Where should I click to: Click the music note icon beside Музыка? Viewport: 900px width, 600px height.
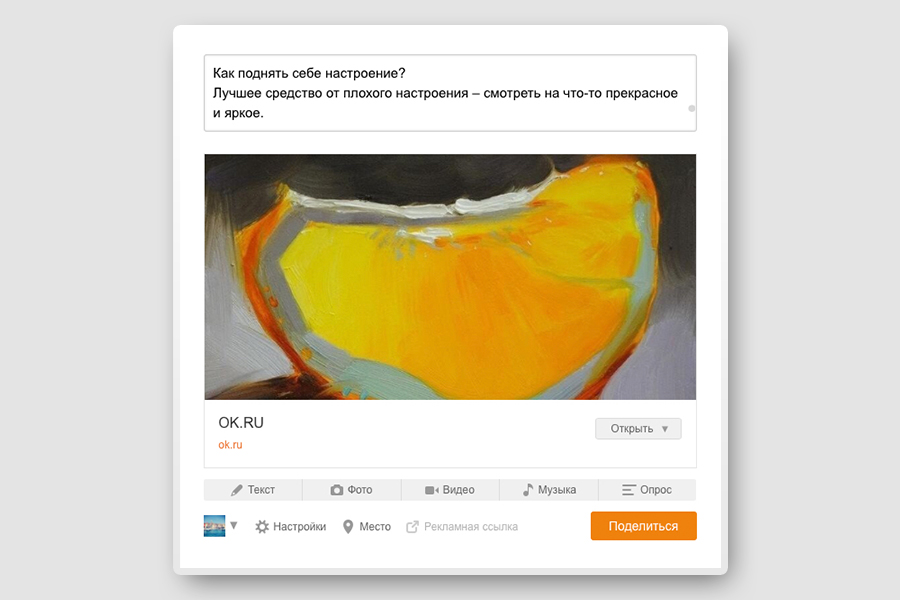point(527,490)
